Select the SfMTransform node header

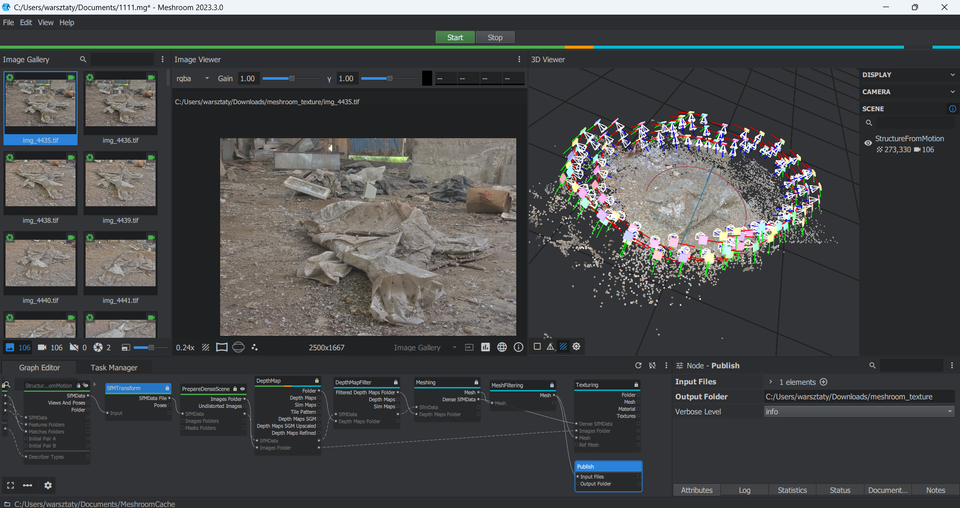(x=138, y=388)
